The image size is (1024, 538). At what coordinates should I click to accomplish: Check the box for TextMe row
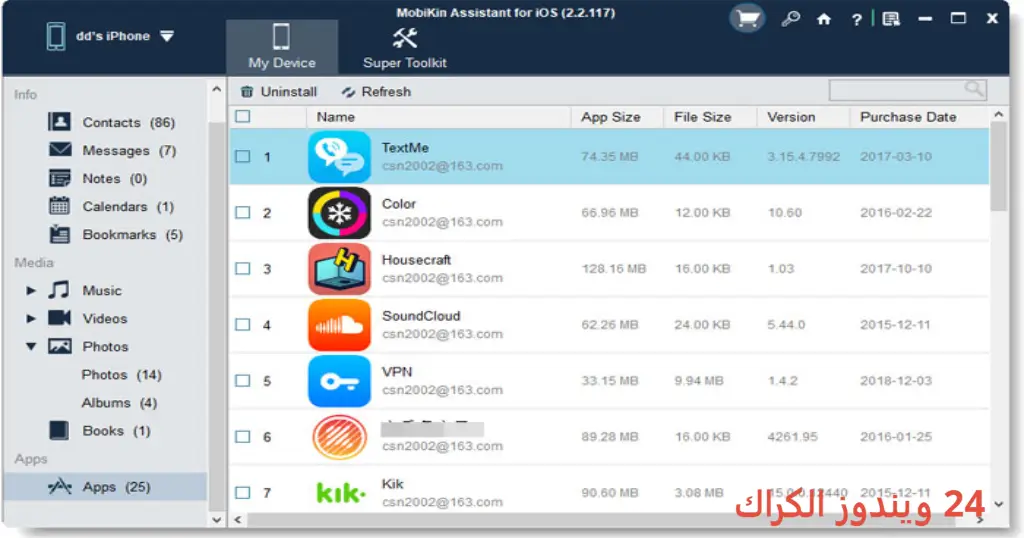pyautogui.click(x=243, y=157)
